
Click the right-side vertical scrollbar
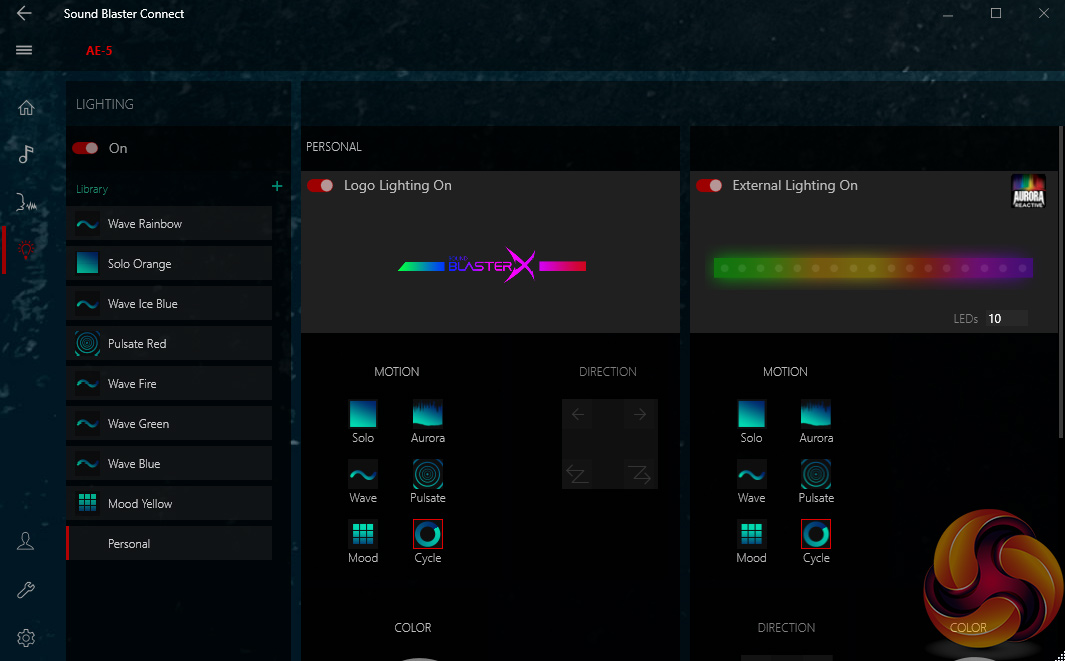coord(1062,282)
